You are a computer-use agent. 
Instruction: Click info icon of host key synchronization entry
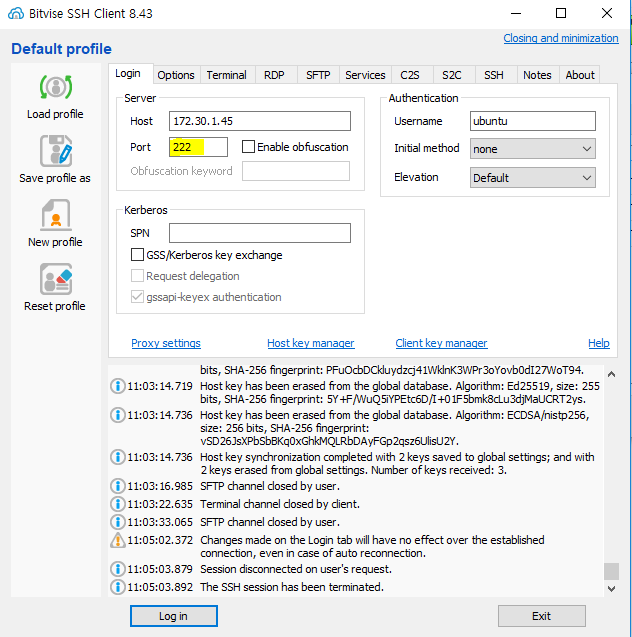pyautogui.click(x=118, y=457)
